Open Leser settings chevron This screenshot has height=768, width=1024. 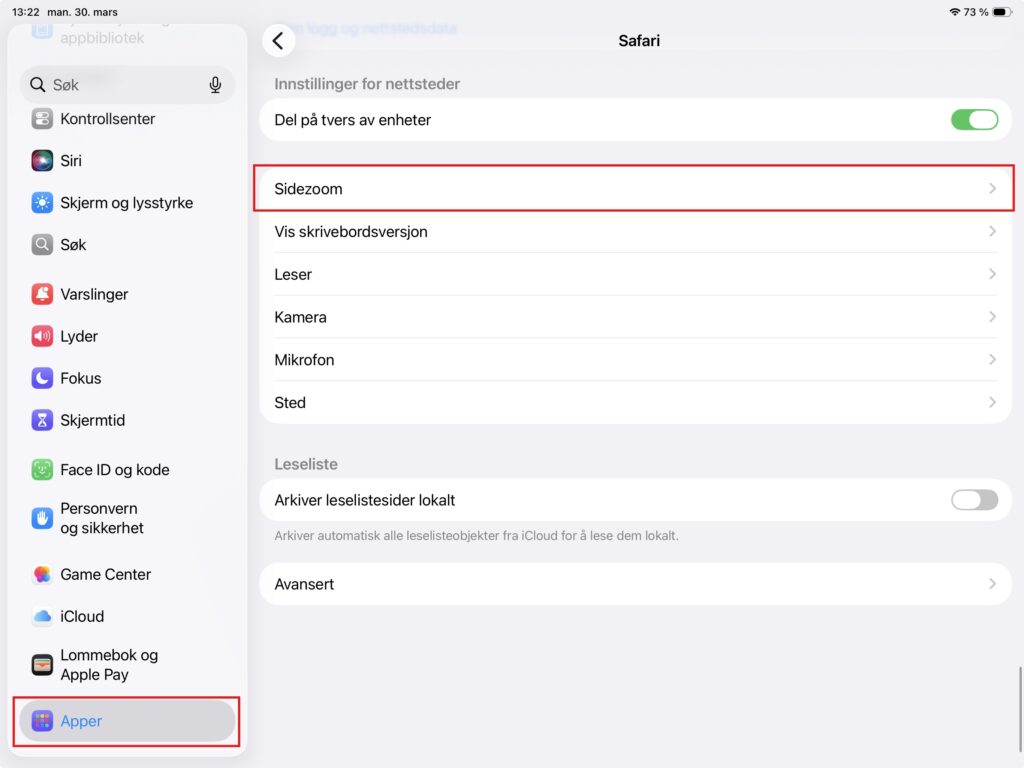click(992, 274)
